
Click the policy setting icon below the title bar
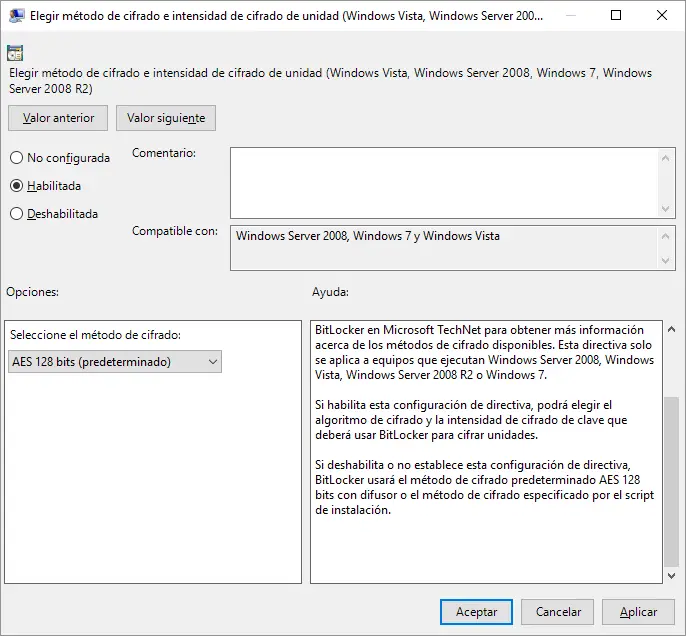click(x=15, y=53)
